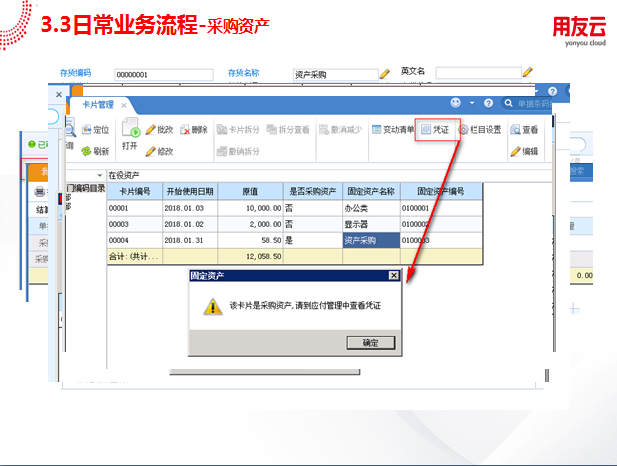Click the 查看 view icon

[515, 129]
